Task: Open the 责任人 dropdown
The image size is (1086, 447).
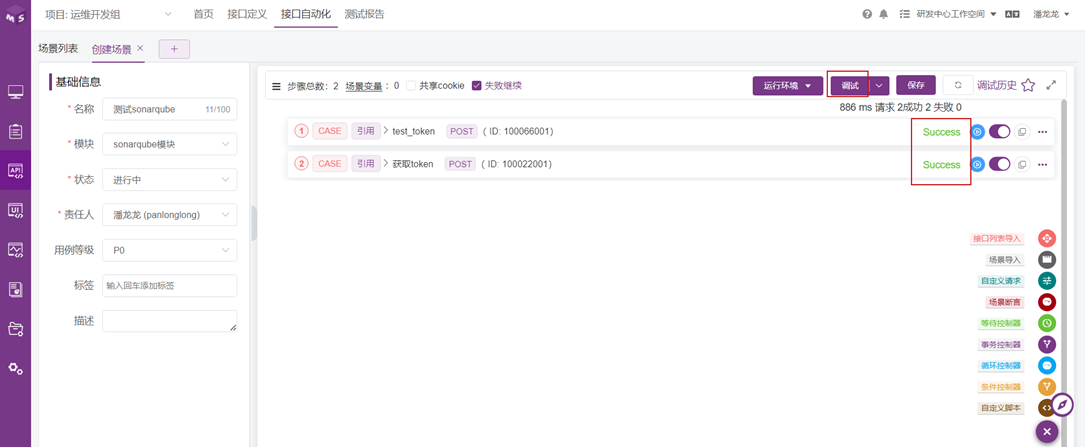Action: point(169,215)
